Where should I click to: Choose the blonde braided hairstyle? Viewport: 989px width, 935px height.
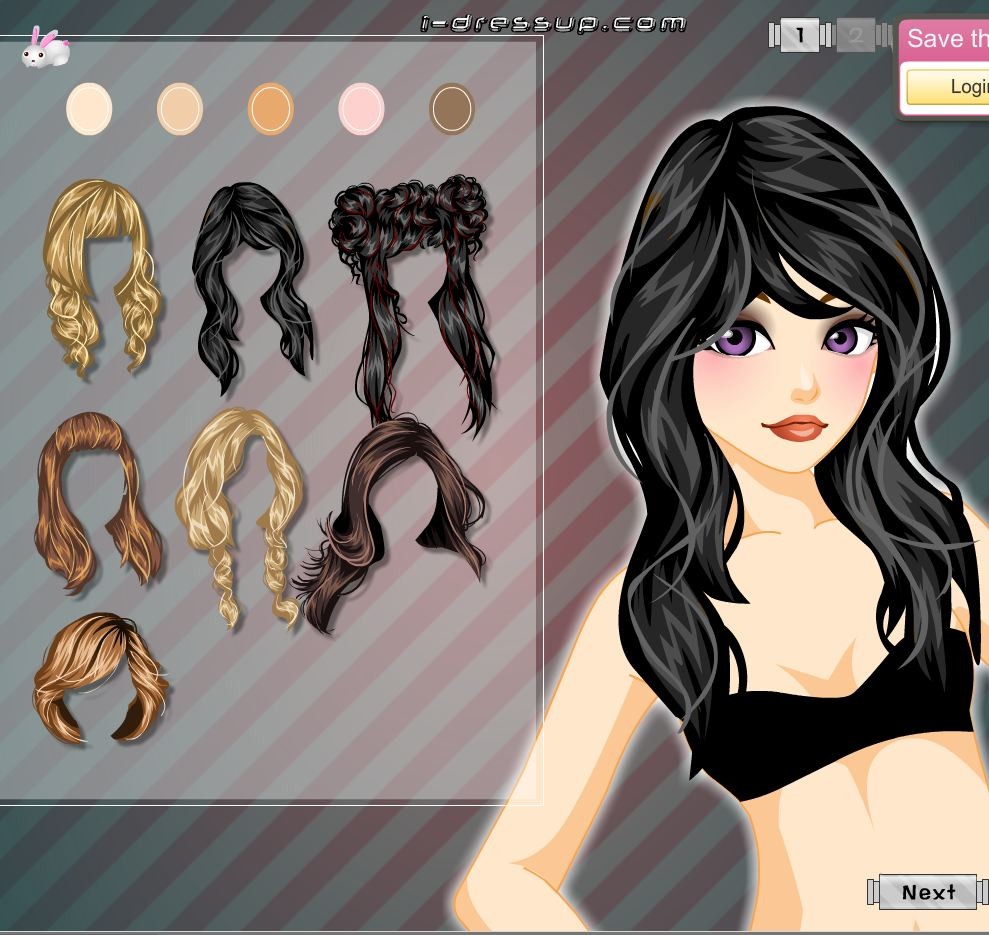(x=240, y=510)
